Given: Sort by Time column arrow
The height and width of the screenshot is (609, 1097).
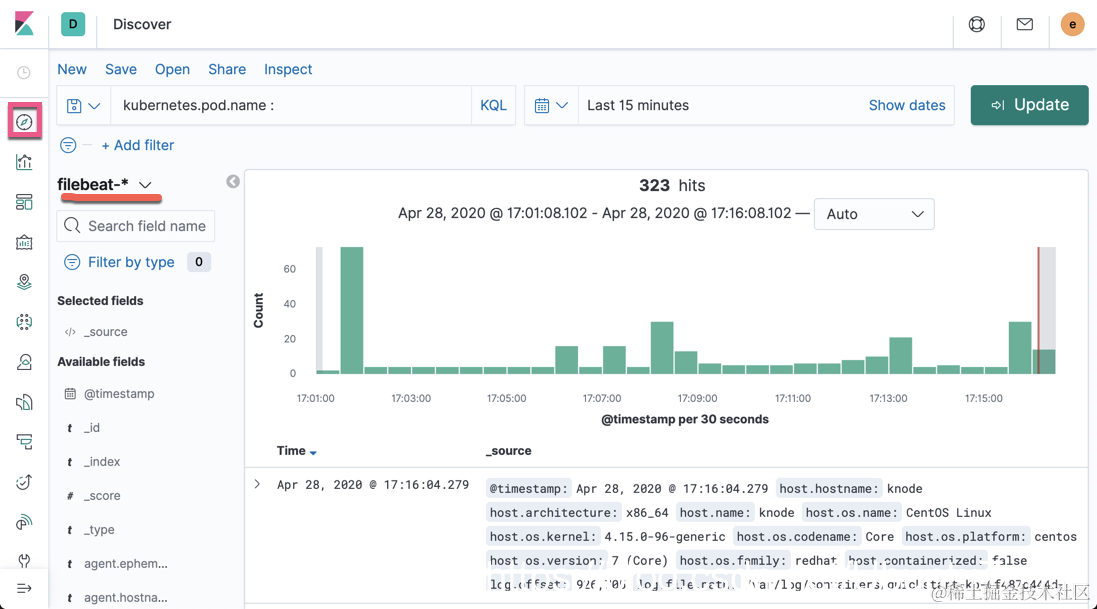Looking at the screenshot, I should (x=313, y=453).
